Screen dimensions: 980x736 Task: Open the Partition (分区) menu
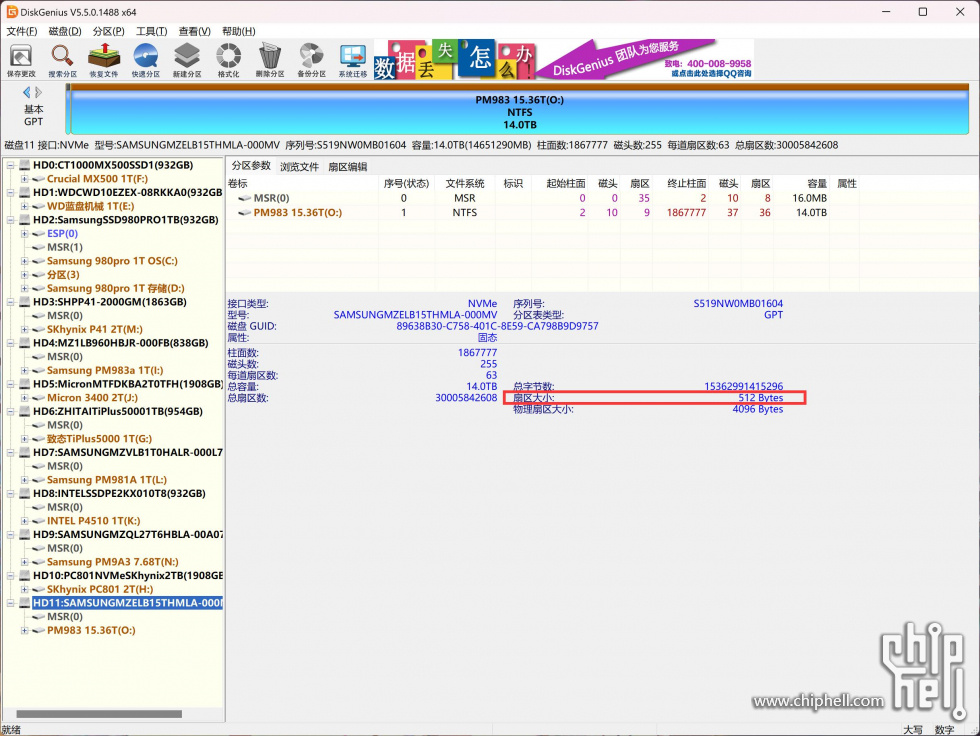point(108,31)
